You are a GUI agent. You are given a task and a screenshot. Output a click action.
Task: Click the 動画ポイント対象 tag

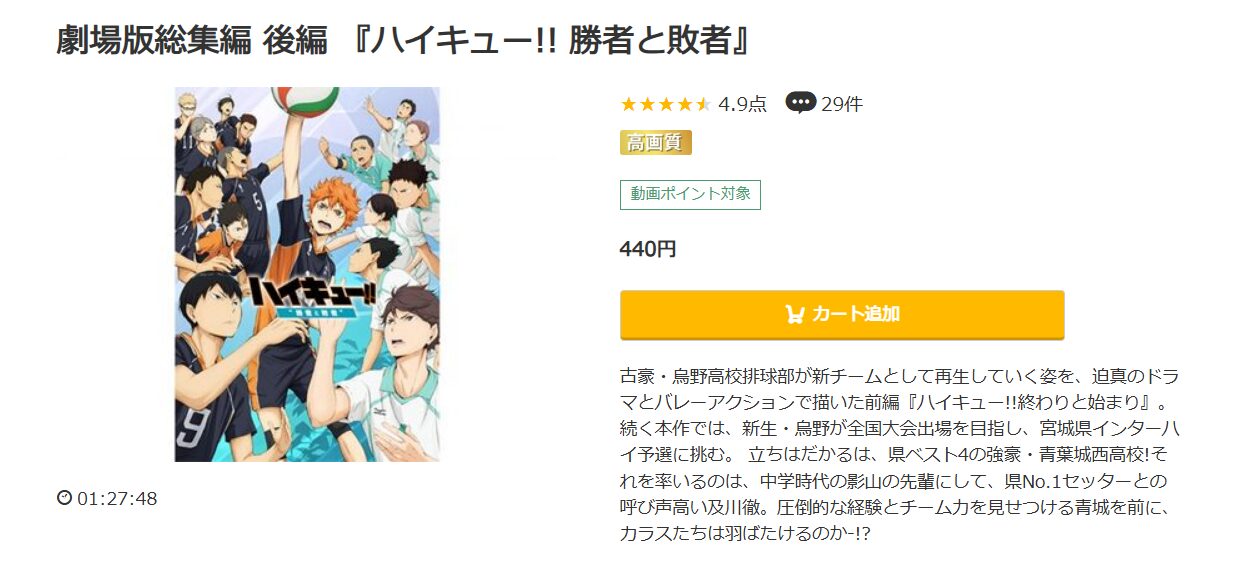coord(690,194)
